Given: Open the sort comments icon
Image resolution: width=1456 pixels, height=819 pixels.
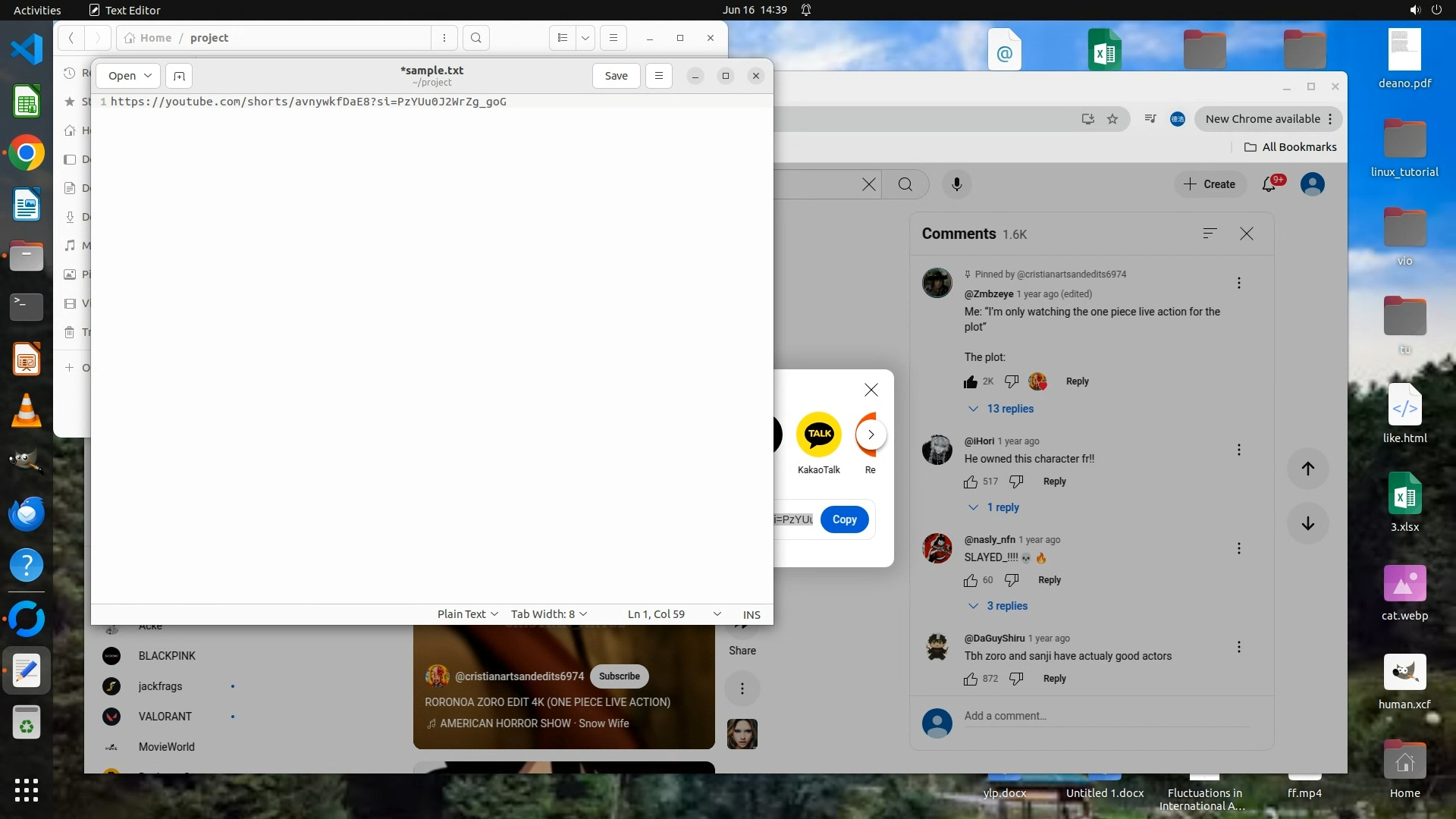Looking at the screenshot, I should [x=1210, y=234].
